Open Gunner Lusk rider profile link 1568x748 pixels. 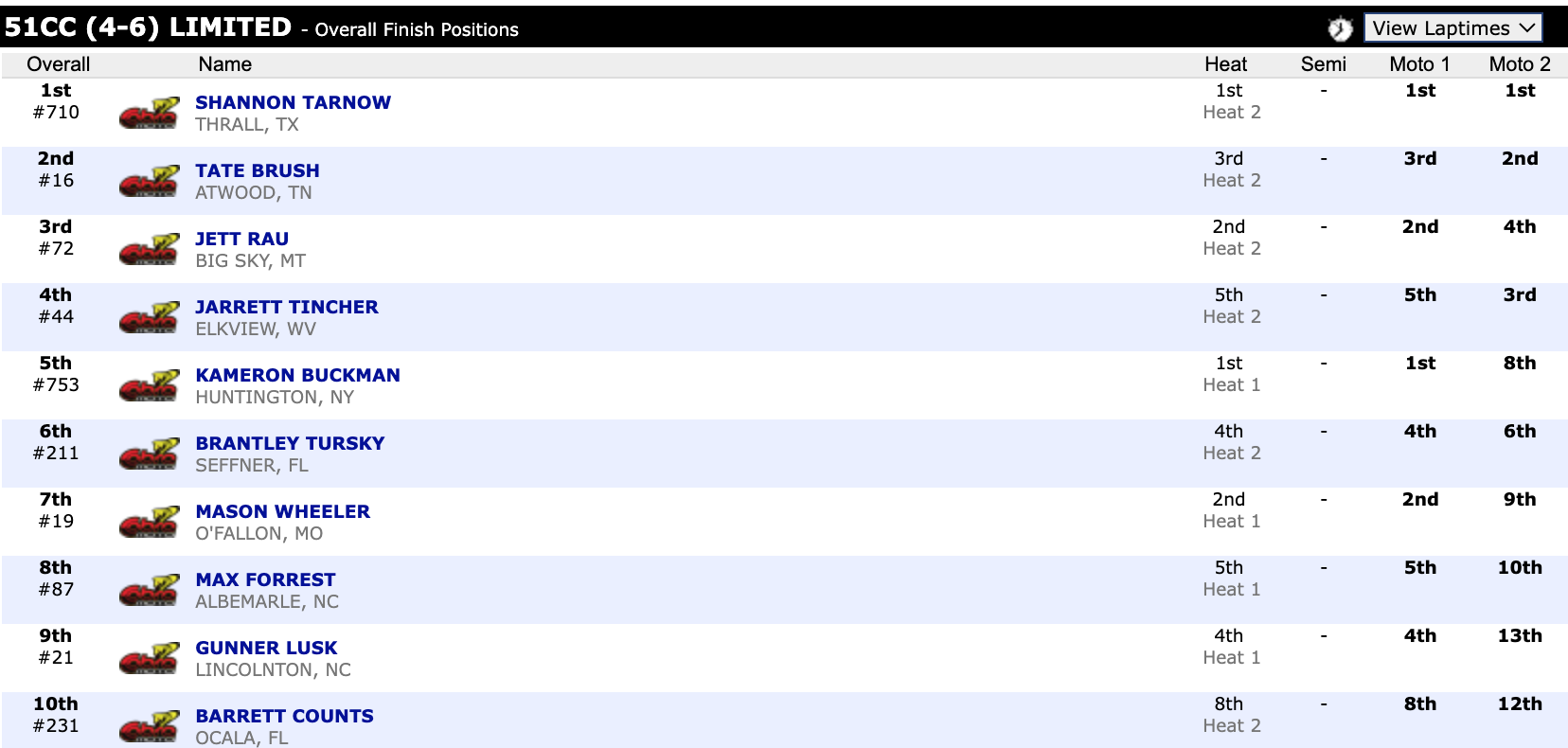266,648
